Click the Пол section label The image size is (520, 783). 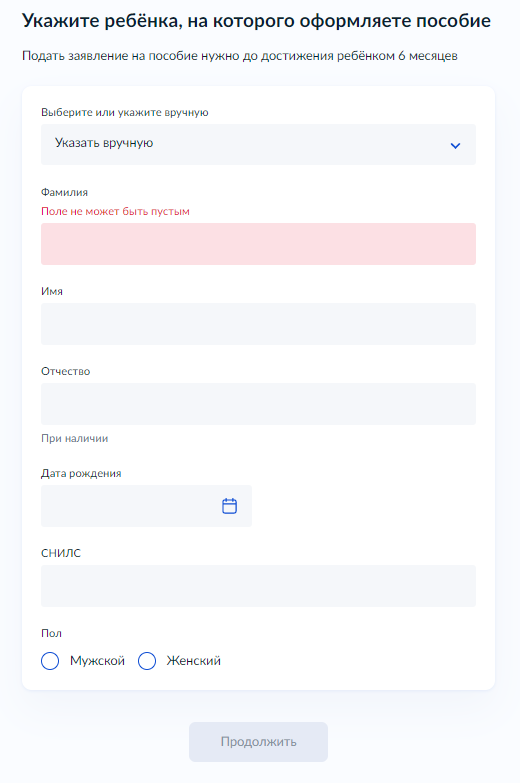[x=51, y=633]
